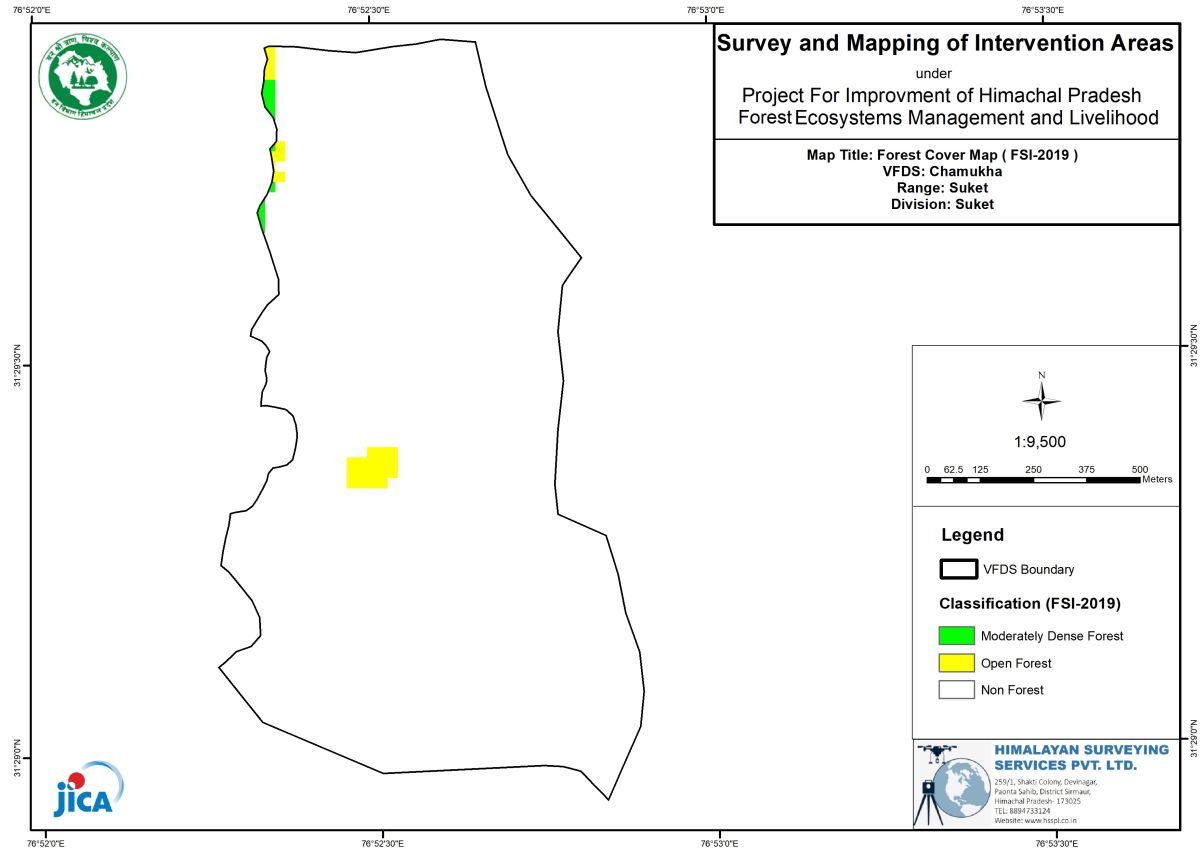
Task: Click the JICA logo
Action: 87,788
